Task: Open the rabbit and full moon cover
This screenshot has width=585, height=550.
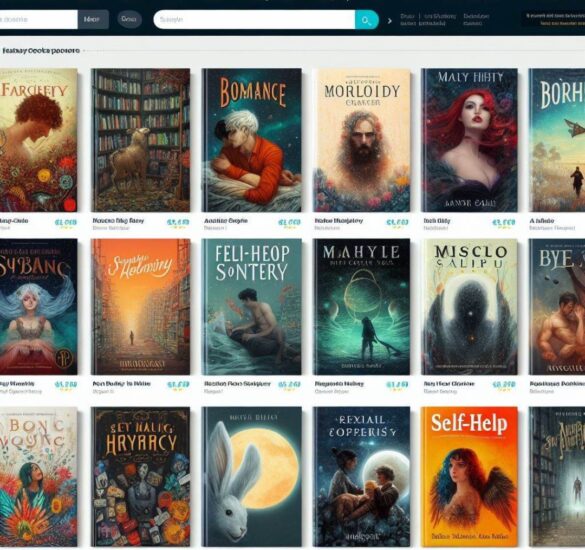Action: [x=251, y=477]
